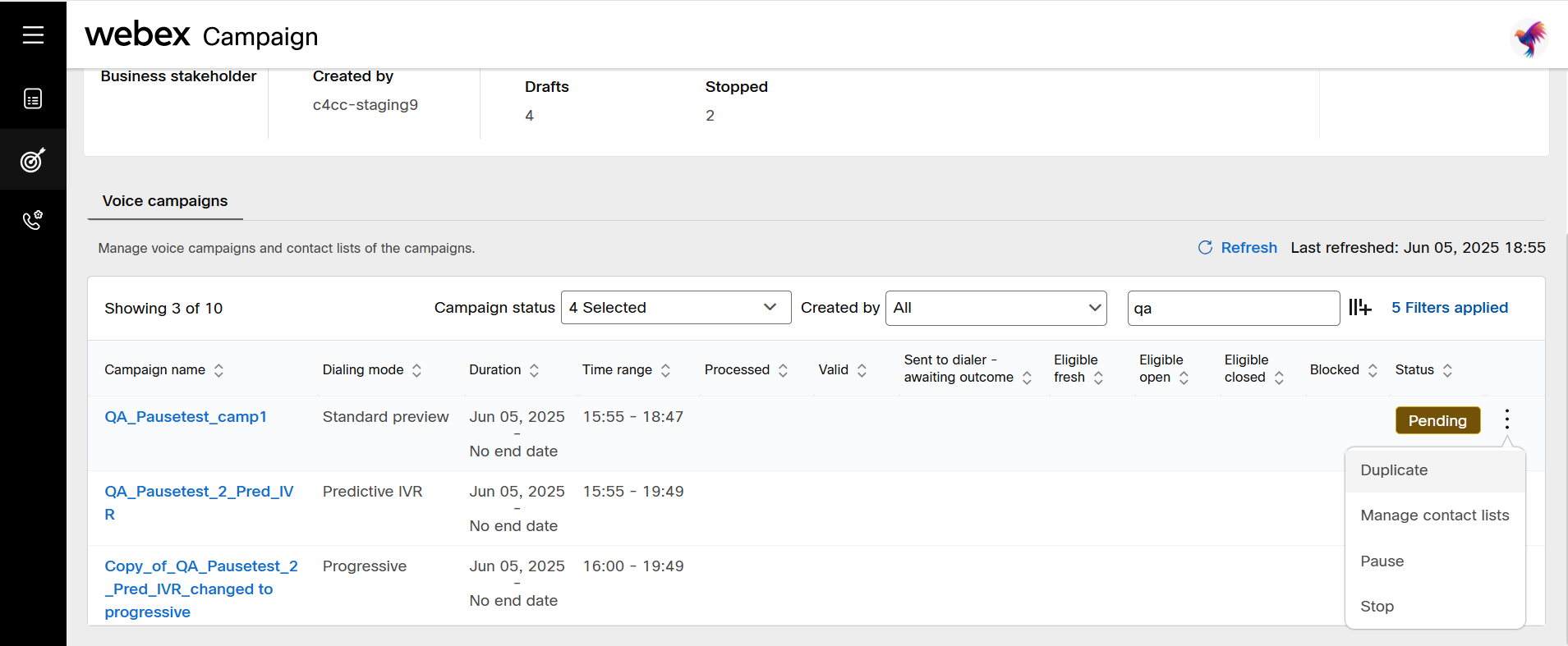Screen dimensions: 1568x646
Task: Sort by Eligible fresh column
Action: coord(1098,378)
